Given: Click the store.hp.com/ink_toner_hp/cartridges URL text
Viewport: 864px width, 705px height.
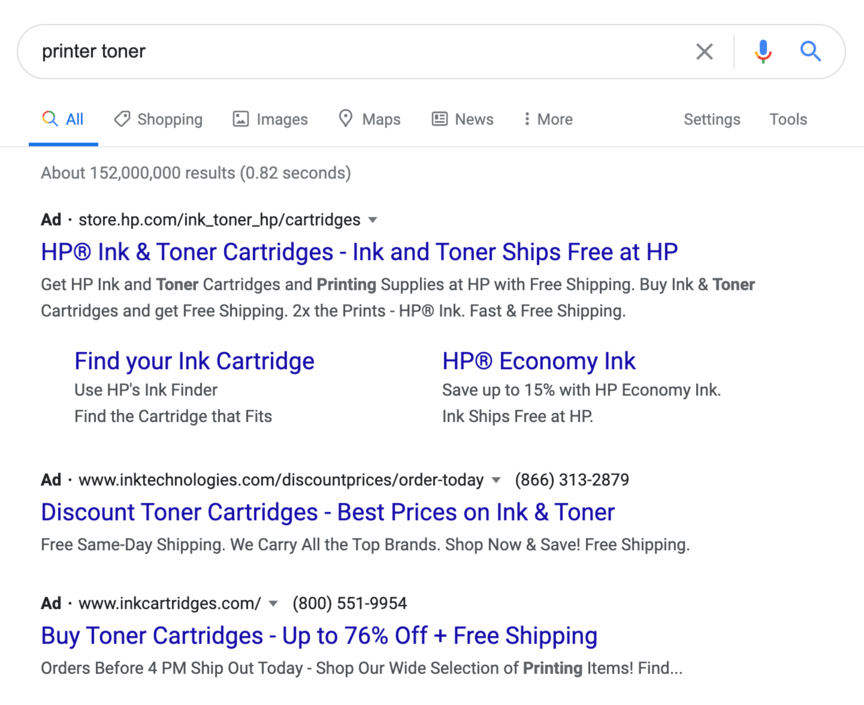Looking at the screenshot, I should click(219, 220).
